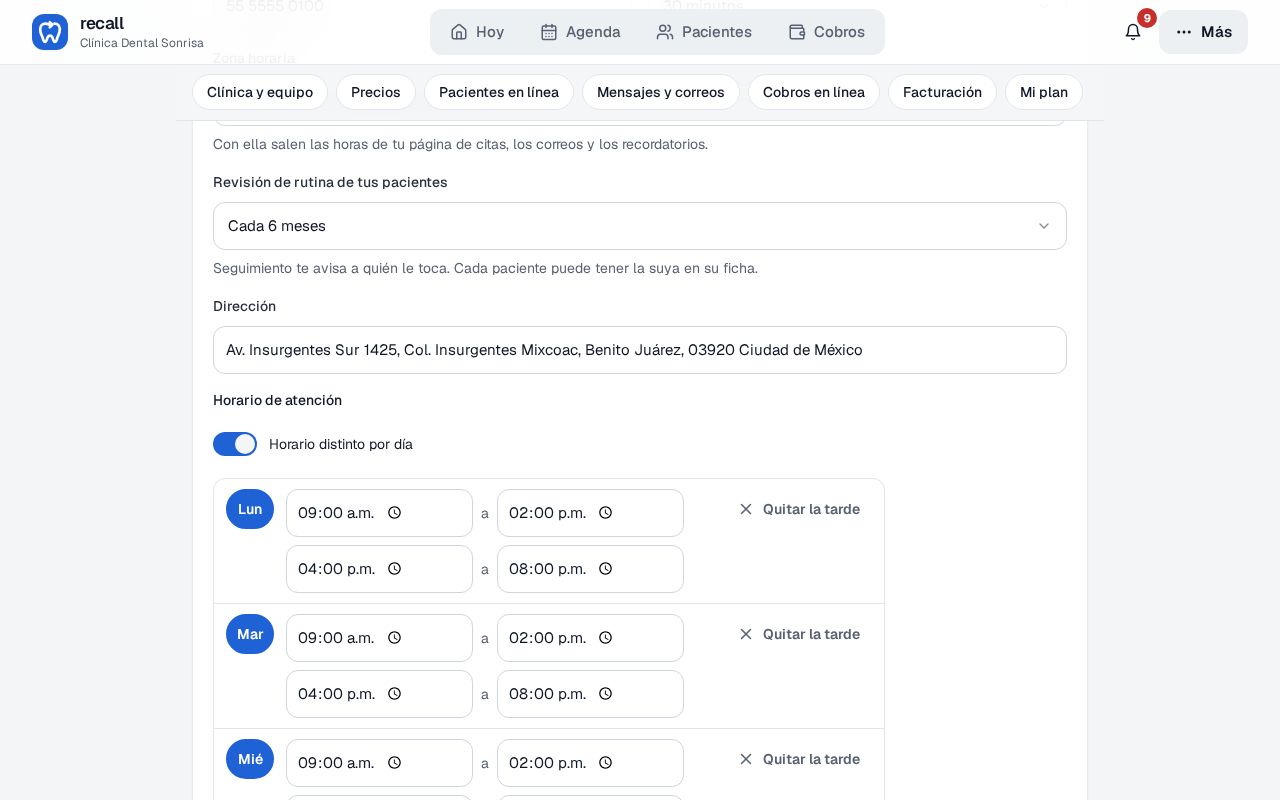The image size is (1280, 800).
Task: Click clock icon in Mar 09:00 a.m. field
Action: click(x=394, y=638)
